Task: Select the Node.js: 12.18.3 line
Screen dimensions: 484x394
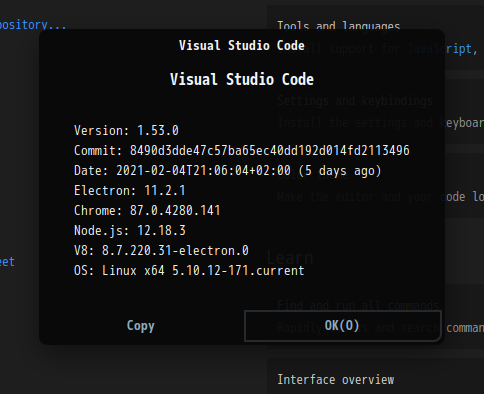Action: click(130, 231)
